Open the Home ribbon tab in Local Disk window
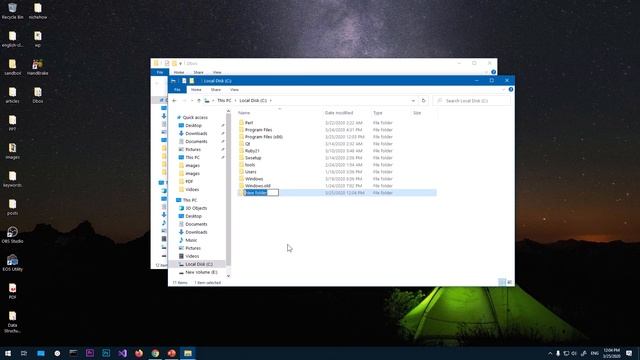This screenshot has height=360, width=640. pyautogui.click(x=196, y=89)
